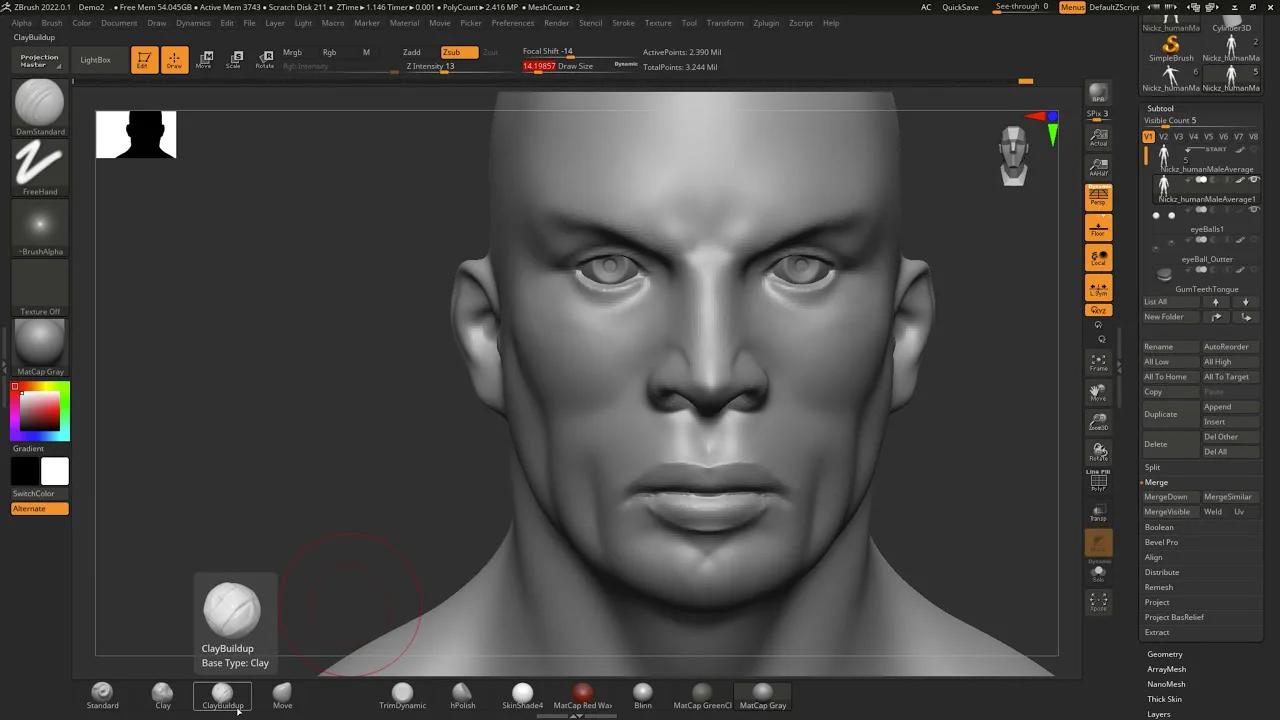The width and height of the screenshot is (1280, 720).
Task: Open the DamStandard brush picker
Action: click(x=40, y=107)
